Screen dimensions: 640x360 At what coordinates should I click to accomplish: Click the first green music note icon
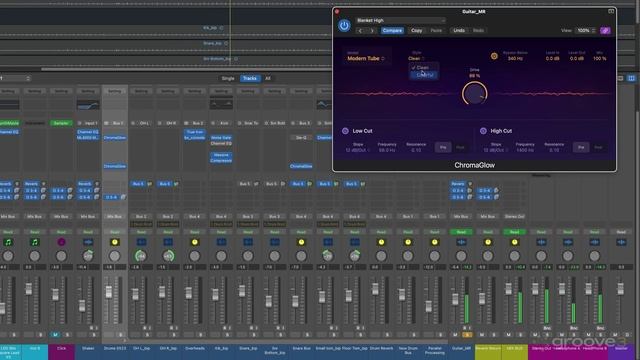tap(8, 242)
